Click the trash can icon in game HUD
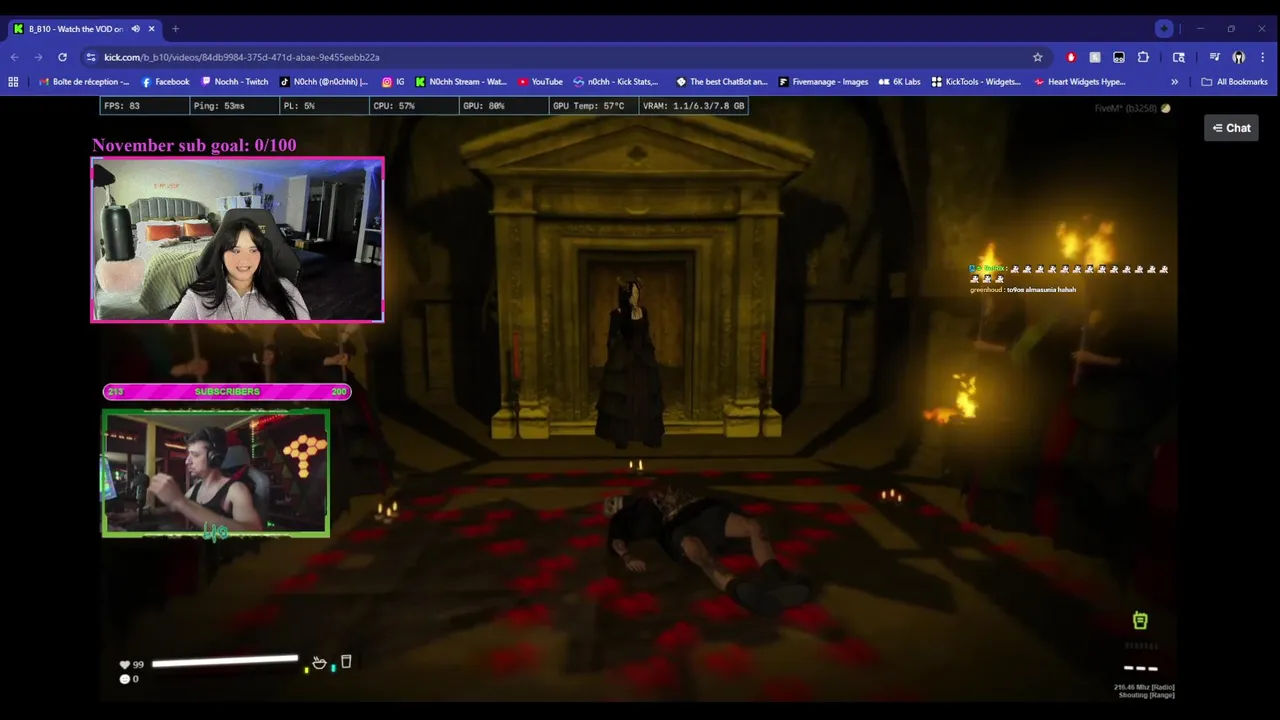Viewport: 1280px width, 720px height. [x=346, y=661]
